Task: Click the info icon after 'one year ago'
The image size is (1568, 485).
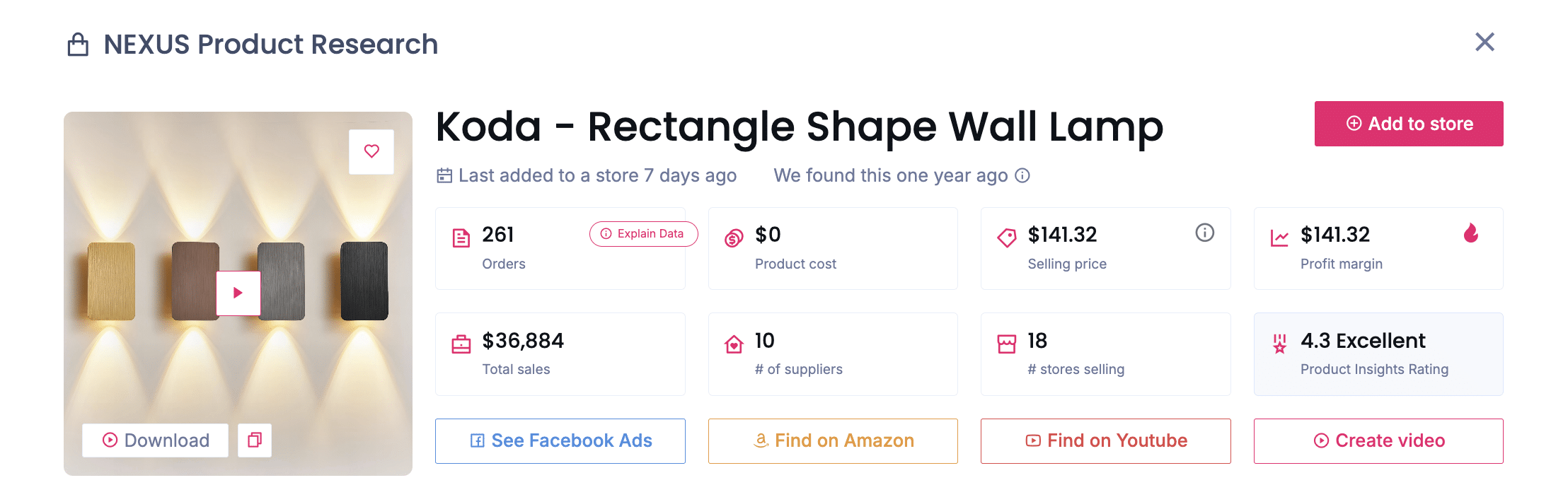Action: [1022, 175]
